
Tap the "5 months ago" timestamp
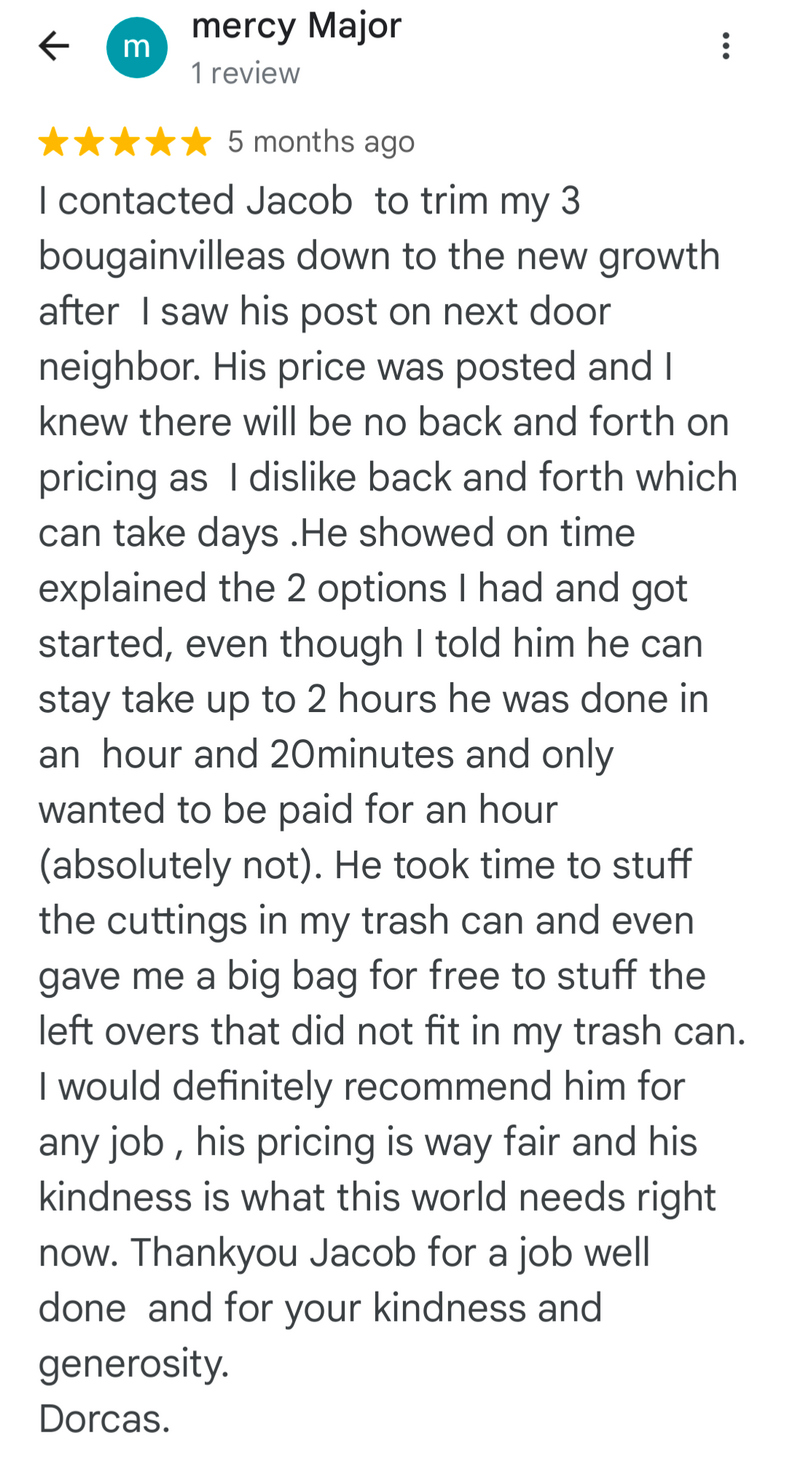[x=320, y=142]
